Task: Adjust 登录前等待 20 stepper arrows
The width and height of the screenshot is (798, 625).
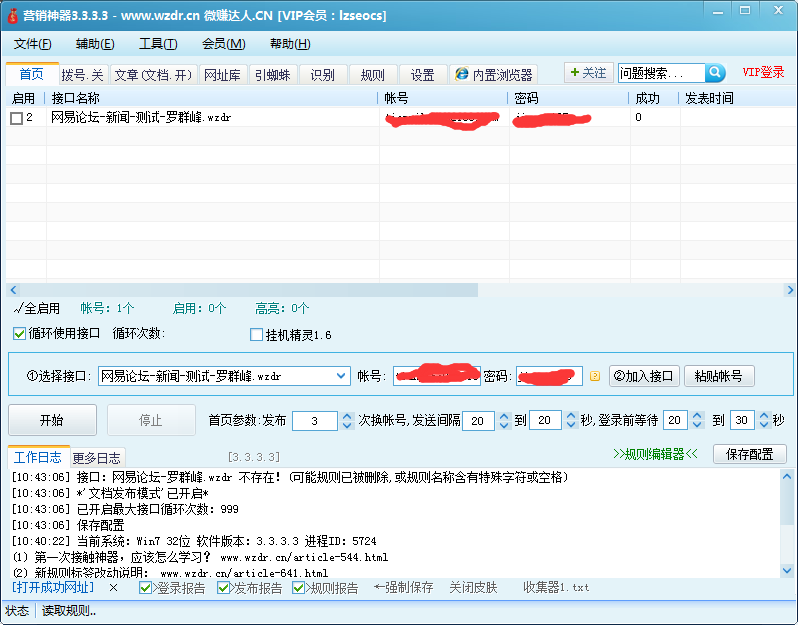Action: pyautogui.click(x=698, y=420)
